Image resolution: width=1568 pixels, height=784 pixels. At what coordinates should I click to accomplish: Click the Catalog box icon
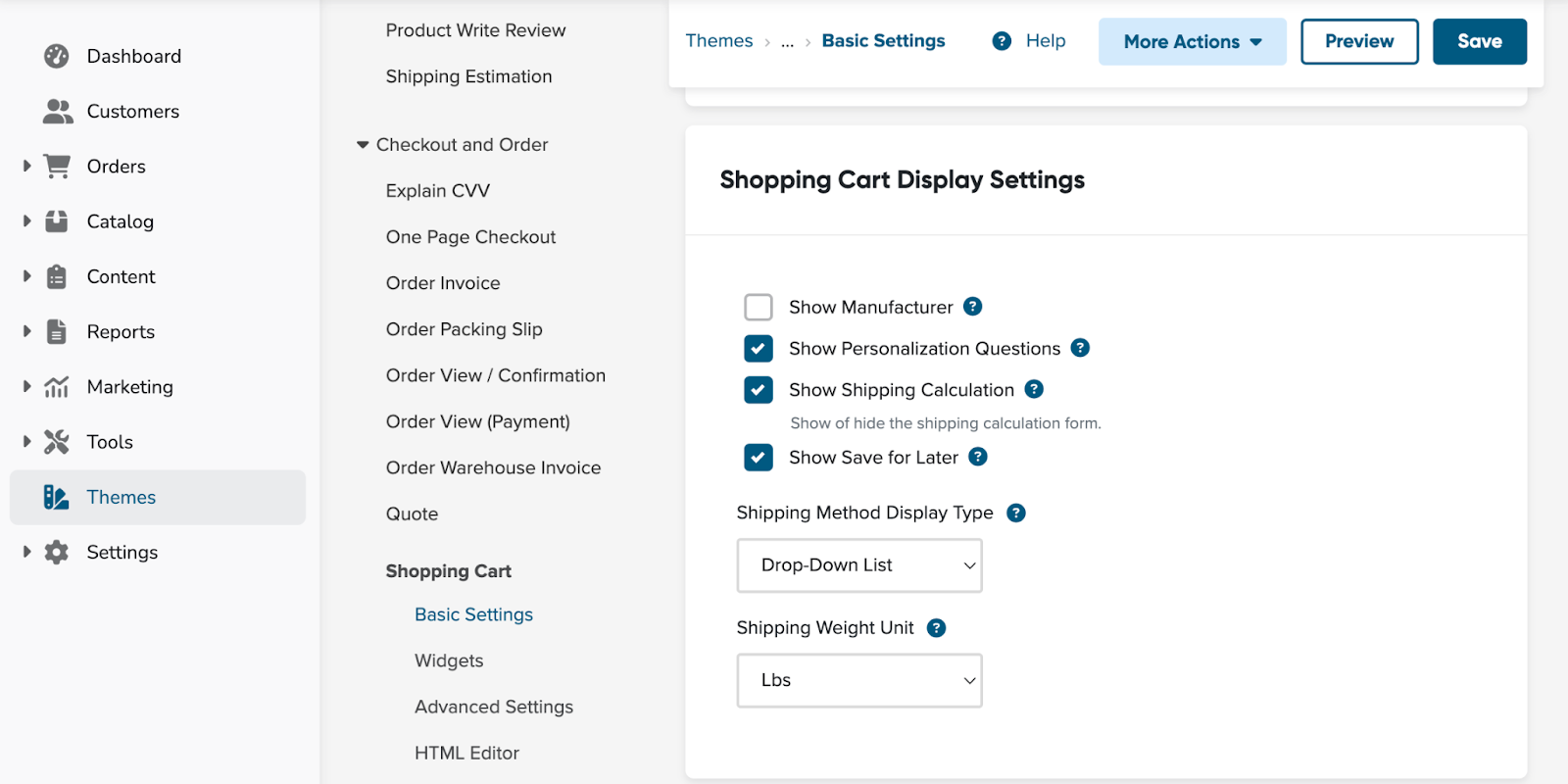tap(57, 221)
